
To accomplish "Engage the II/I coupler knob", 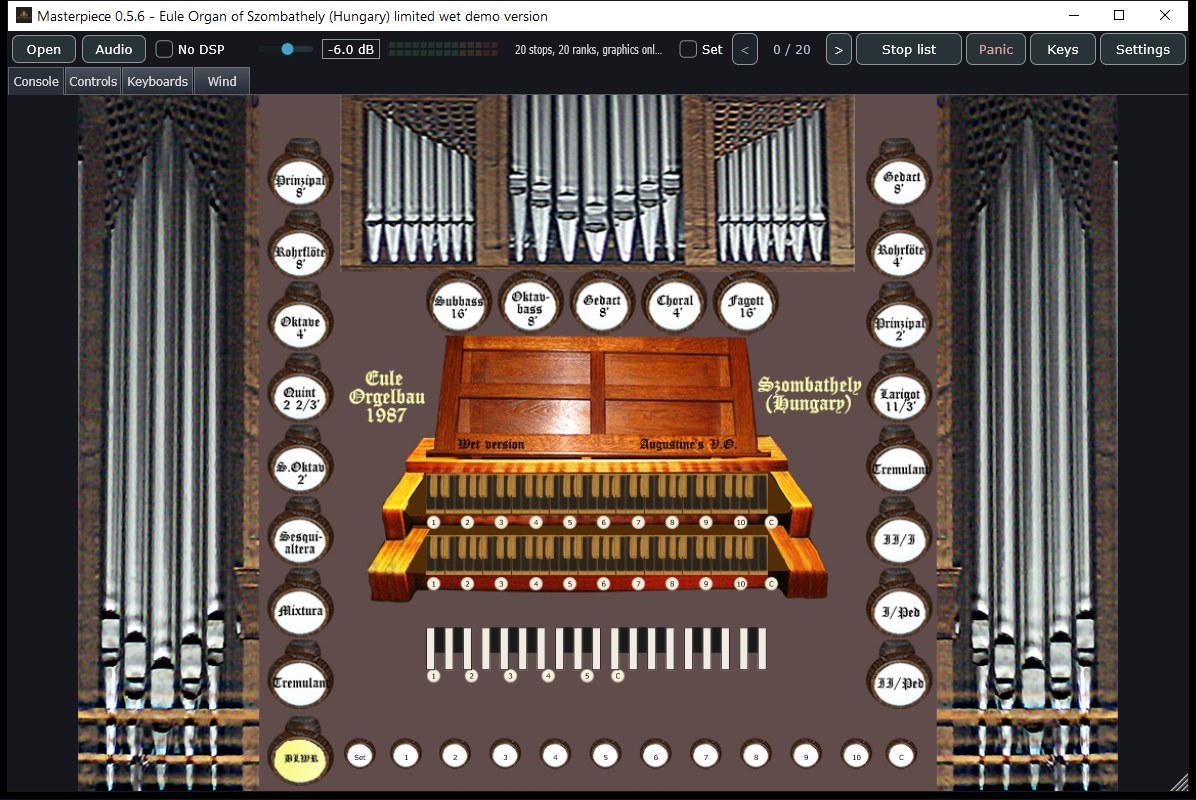I will (899, 539).
